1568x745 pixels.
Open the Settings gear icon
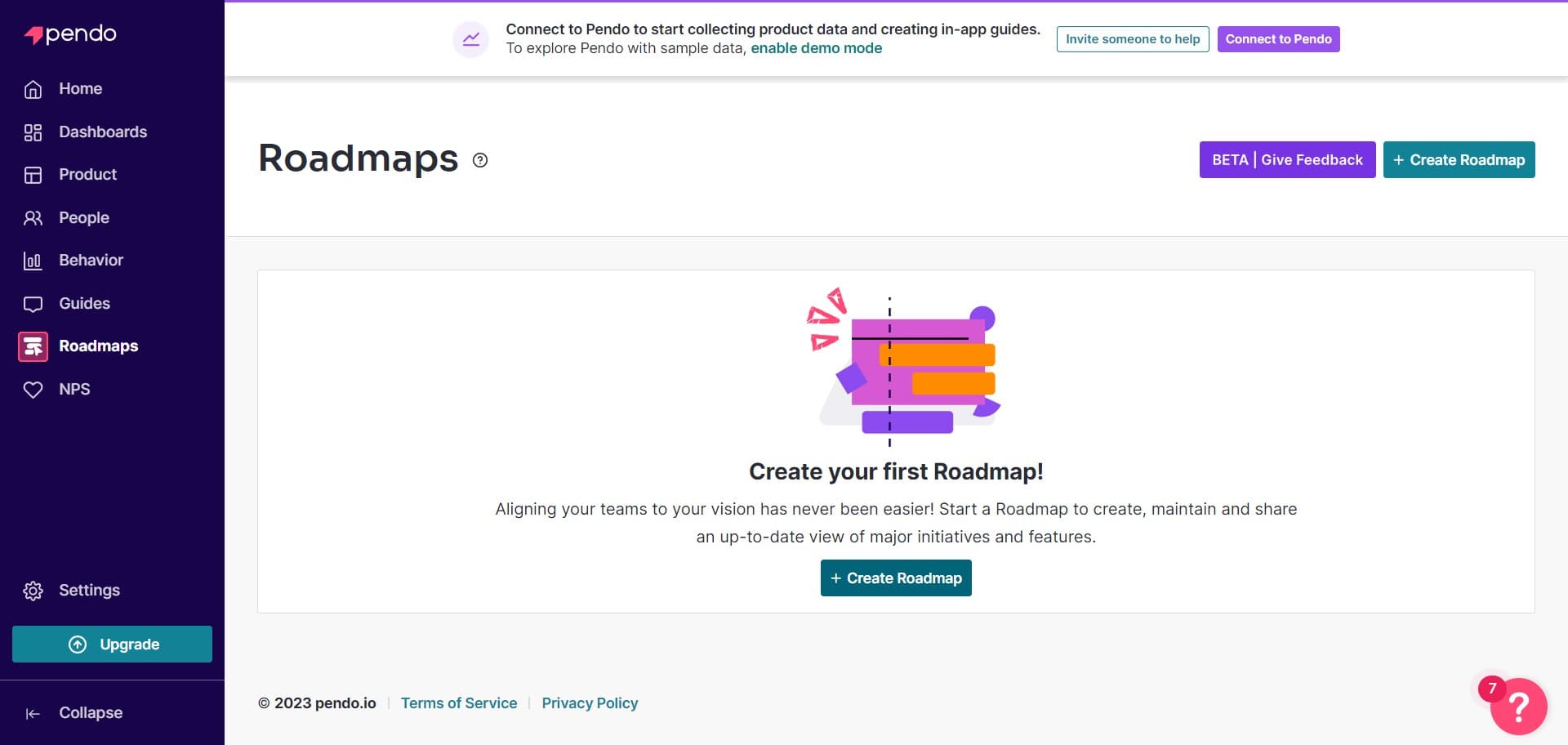(33, 590)
